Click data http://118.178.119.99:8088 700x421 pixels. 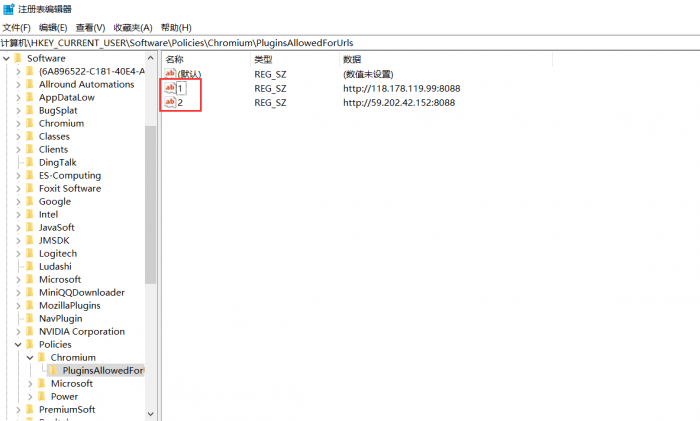pyautogui.click(x=401, y=88)
